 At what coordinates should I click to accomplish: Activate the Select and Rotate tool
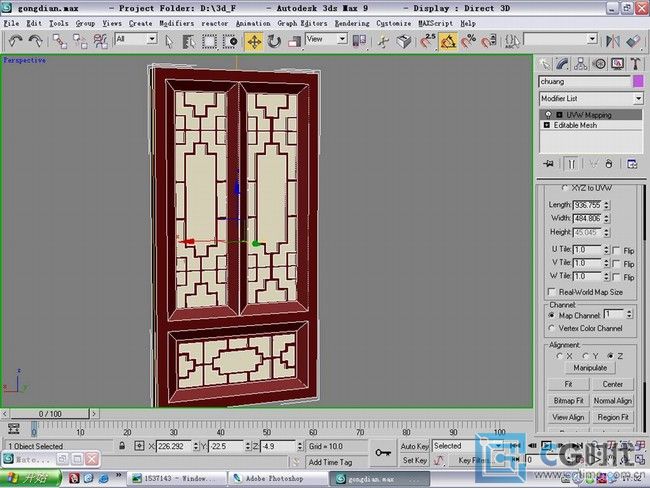pos(274,41)
